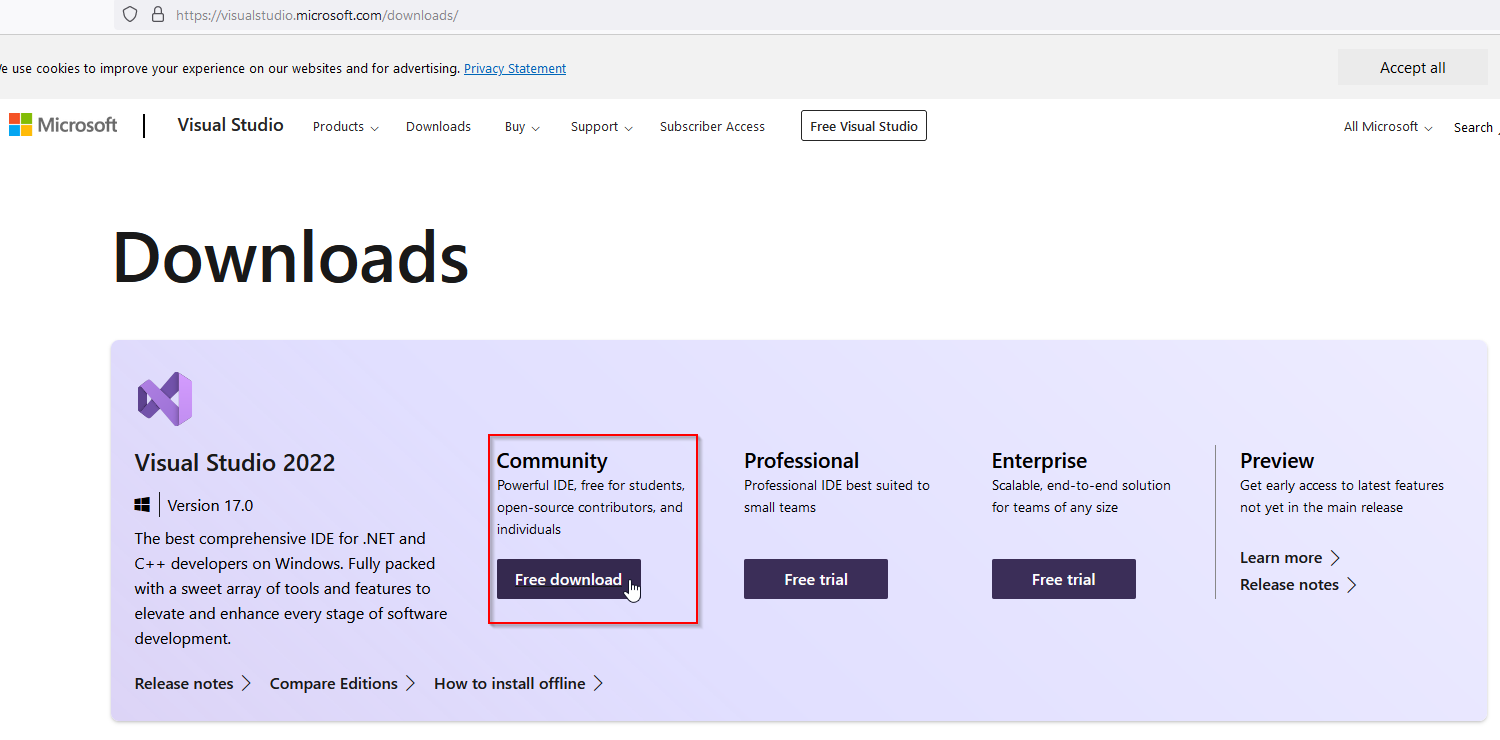Screen dimensions: 1500x740
Task: Open the Privacy Statement link
Action: tap(515, 68)
